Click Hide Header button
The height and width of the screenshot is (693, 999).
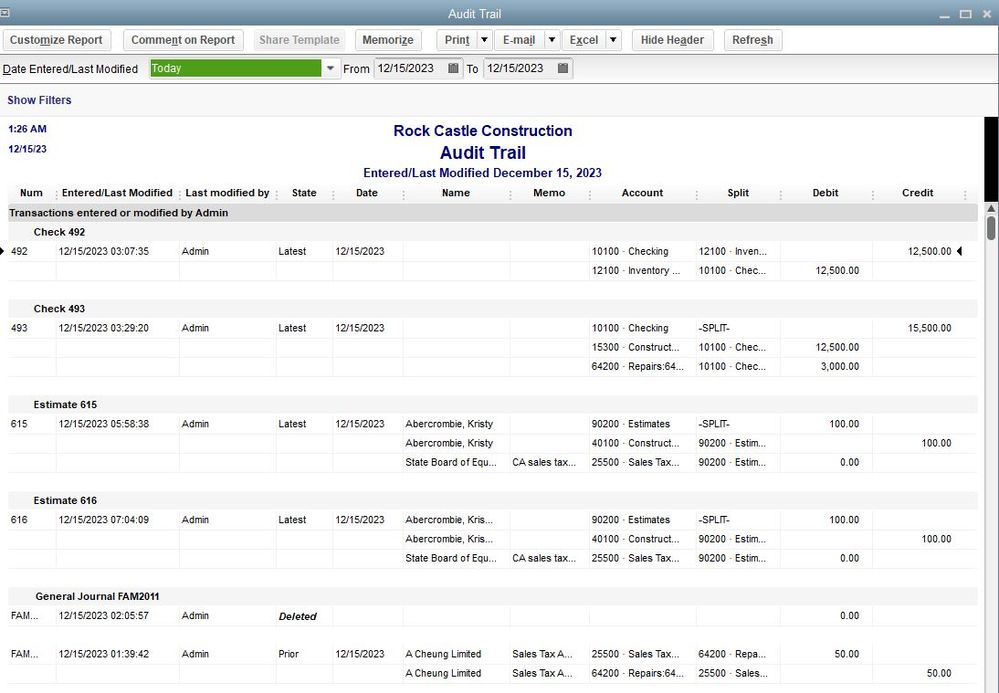tap(672, 40)
